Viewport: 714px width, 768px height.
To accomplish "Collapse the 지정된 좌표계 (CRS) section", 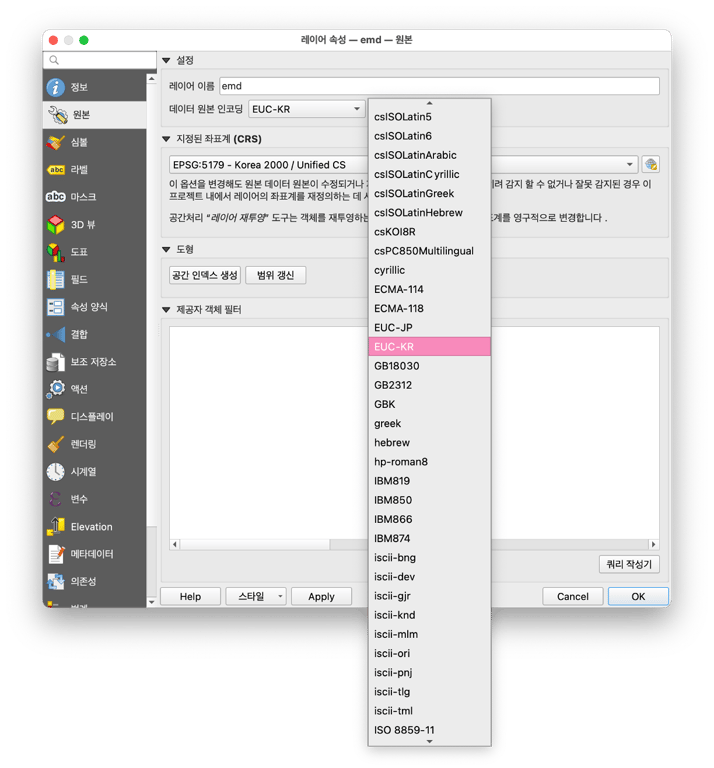I will 166,139.
